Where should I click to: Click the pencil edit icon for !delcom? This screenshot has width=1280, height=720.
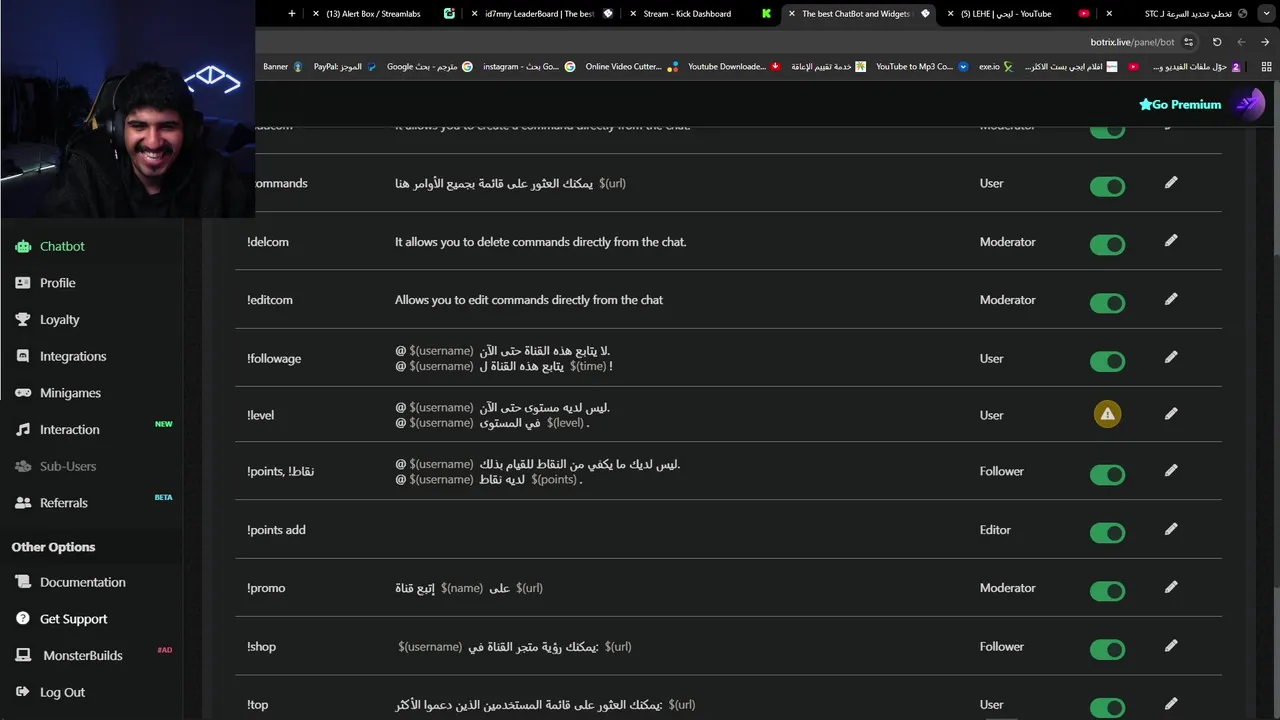point(1171,241)
